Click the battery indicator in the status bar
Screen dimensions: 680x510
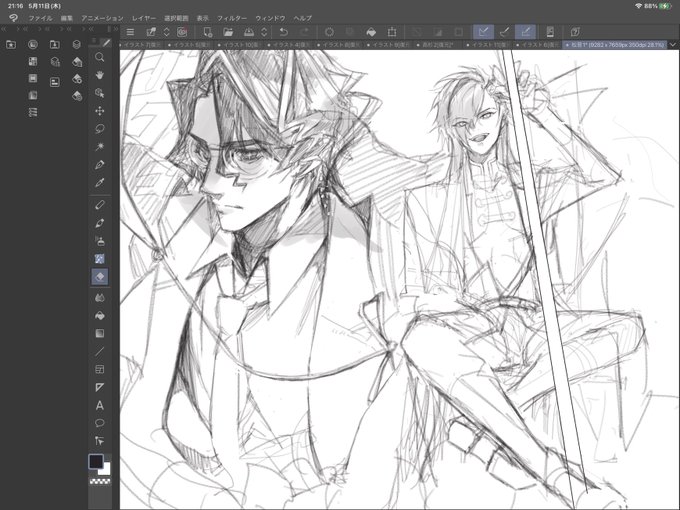point(665,6)
